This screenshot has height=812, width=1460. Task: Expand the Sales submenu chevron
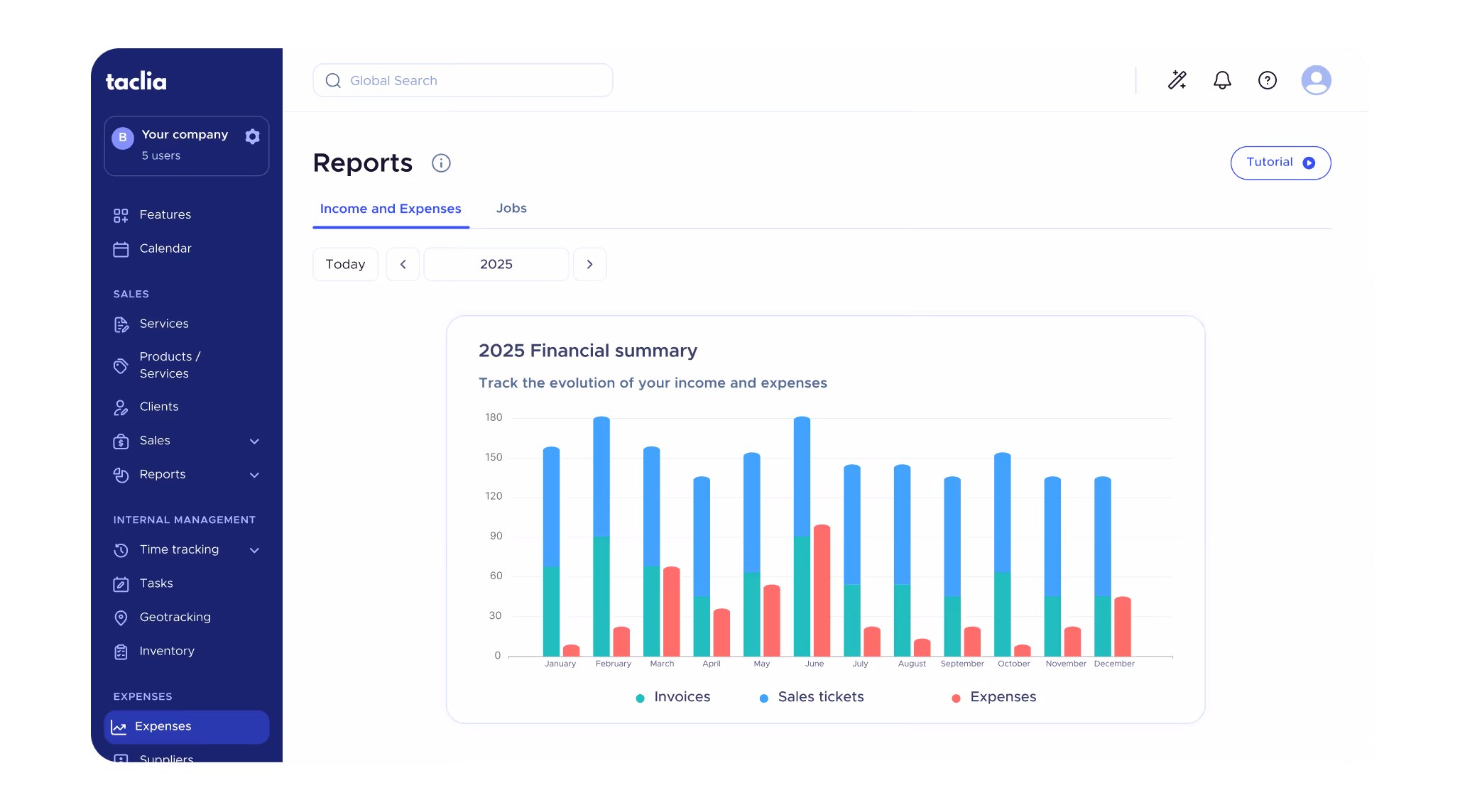click(x=254, y=441)
